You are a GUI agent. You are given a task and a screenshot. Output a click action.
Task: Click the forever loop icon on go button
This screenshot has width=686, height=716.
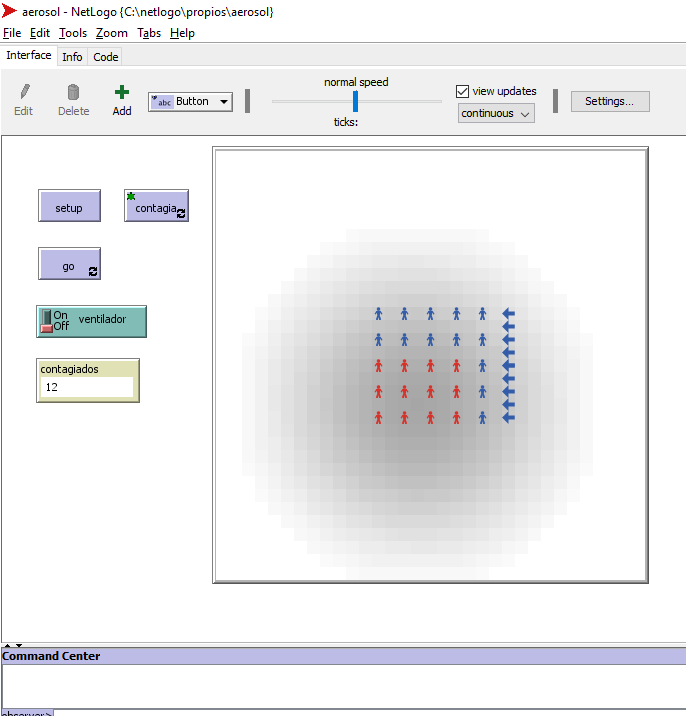(93, 271)
